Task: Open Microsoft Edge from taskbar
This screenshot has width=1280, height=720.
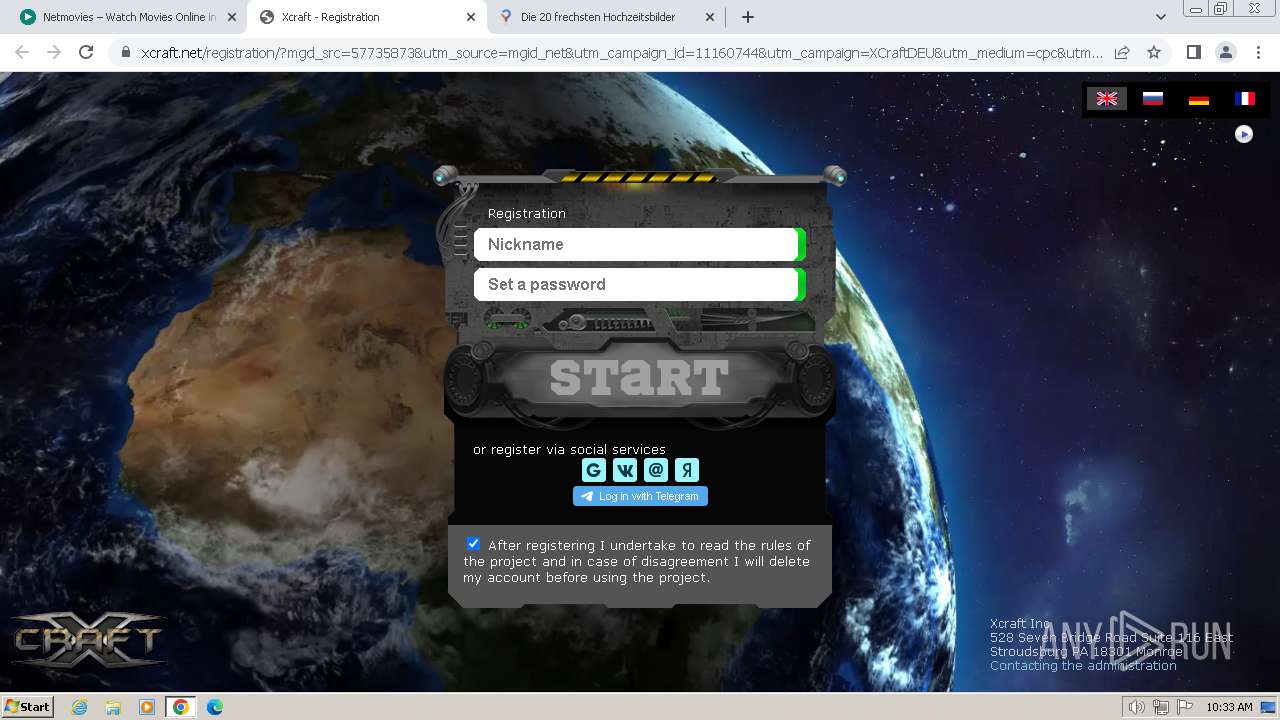Action: (x=215, y=707)
